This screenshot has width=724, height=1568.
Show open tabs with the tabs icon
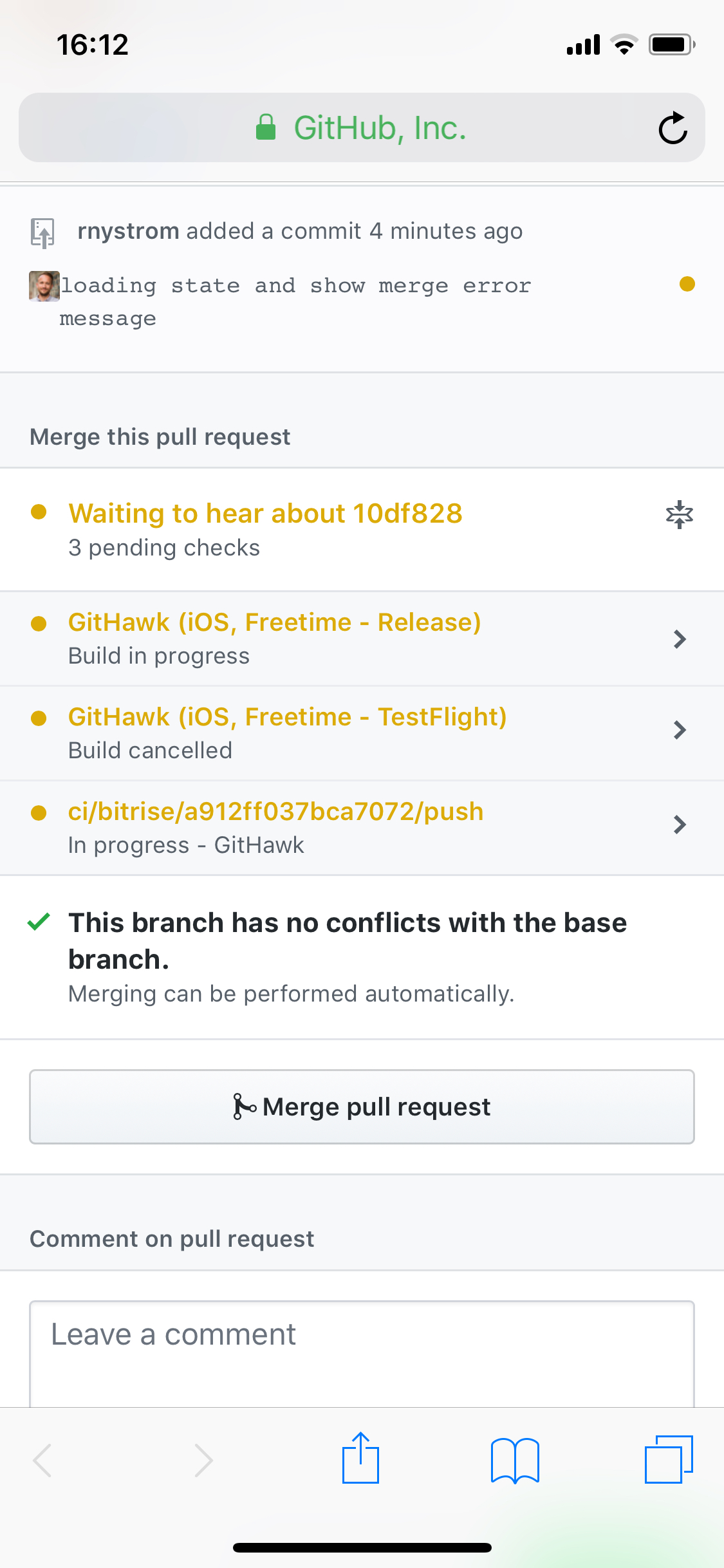click(669, 1460)
